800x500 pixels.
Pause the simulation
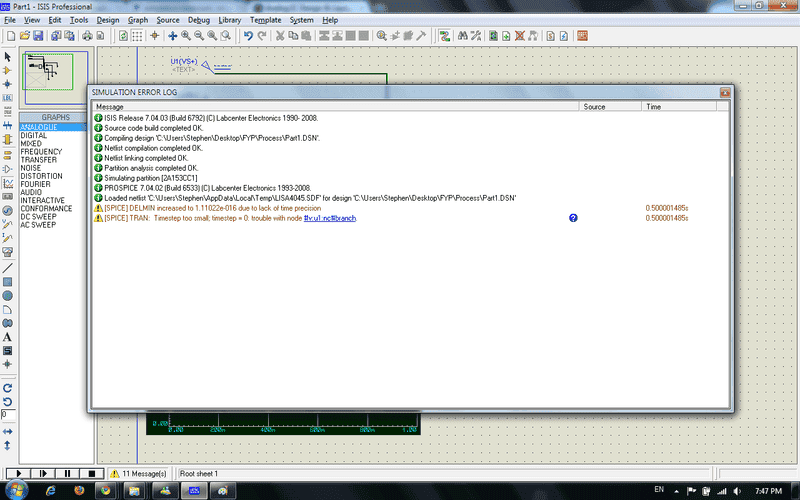68,472
